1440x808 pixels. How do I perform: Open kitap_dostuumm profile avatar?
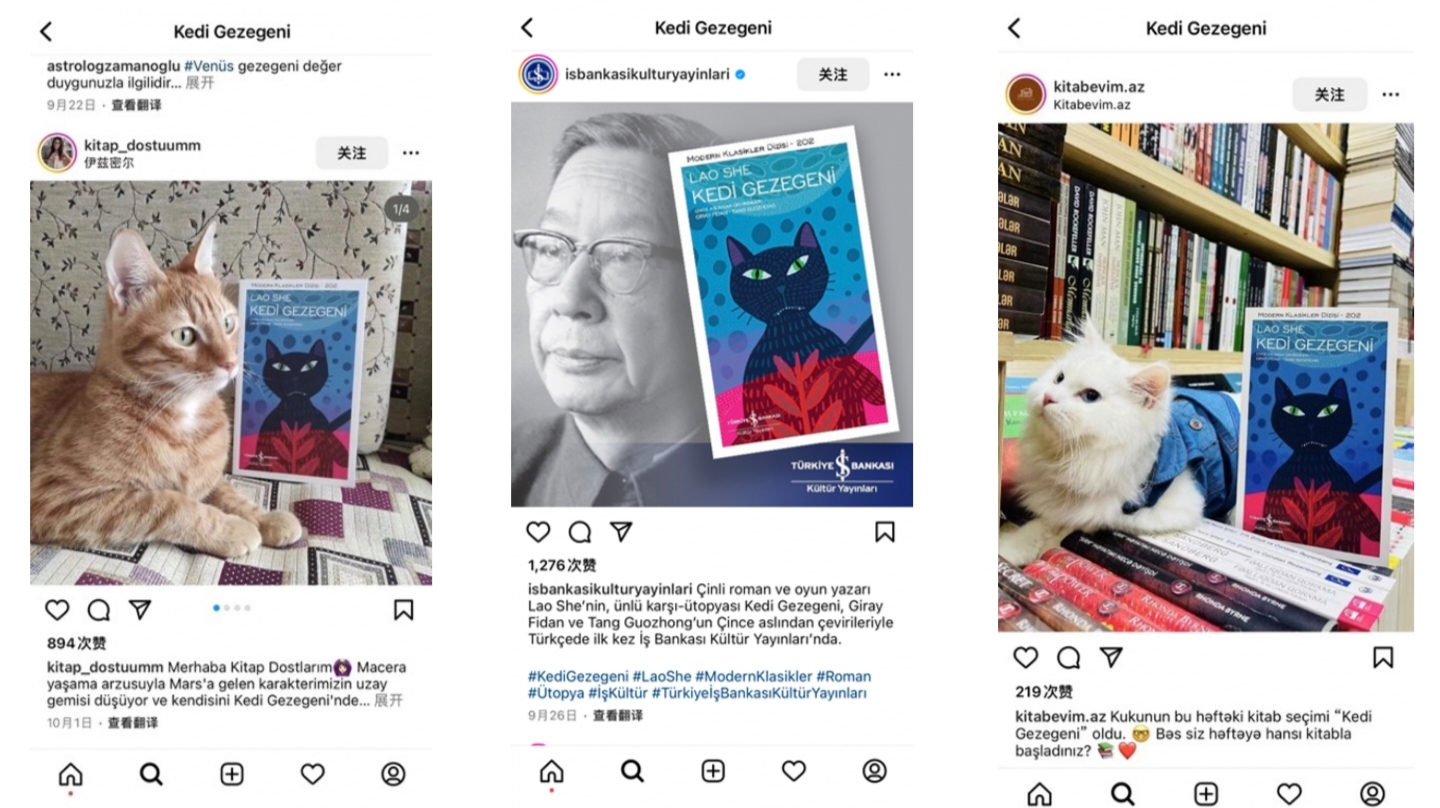58,153
